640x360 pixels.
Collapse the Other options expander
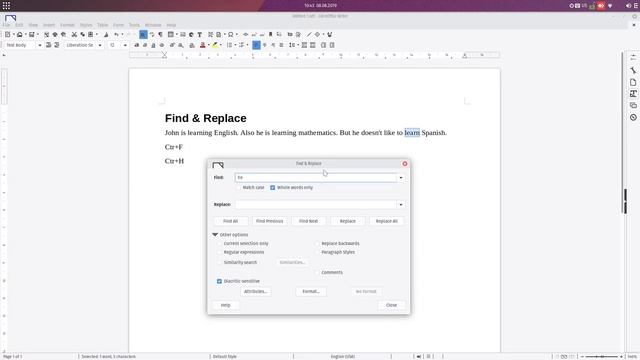[x=215, y=235]
